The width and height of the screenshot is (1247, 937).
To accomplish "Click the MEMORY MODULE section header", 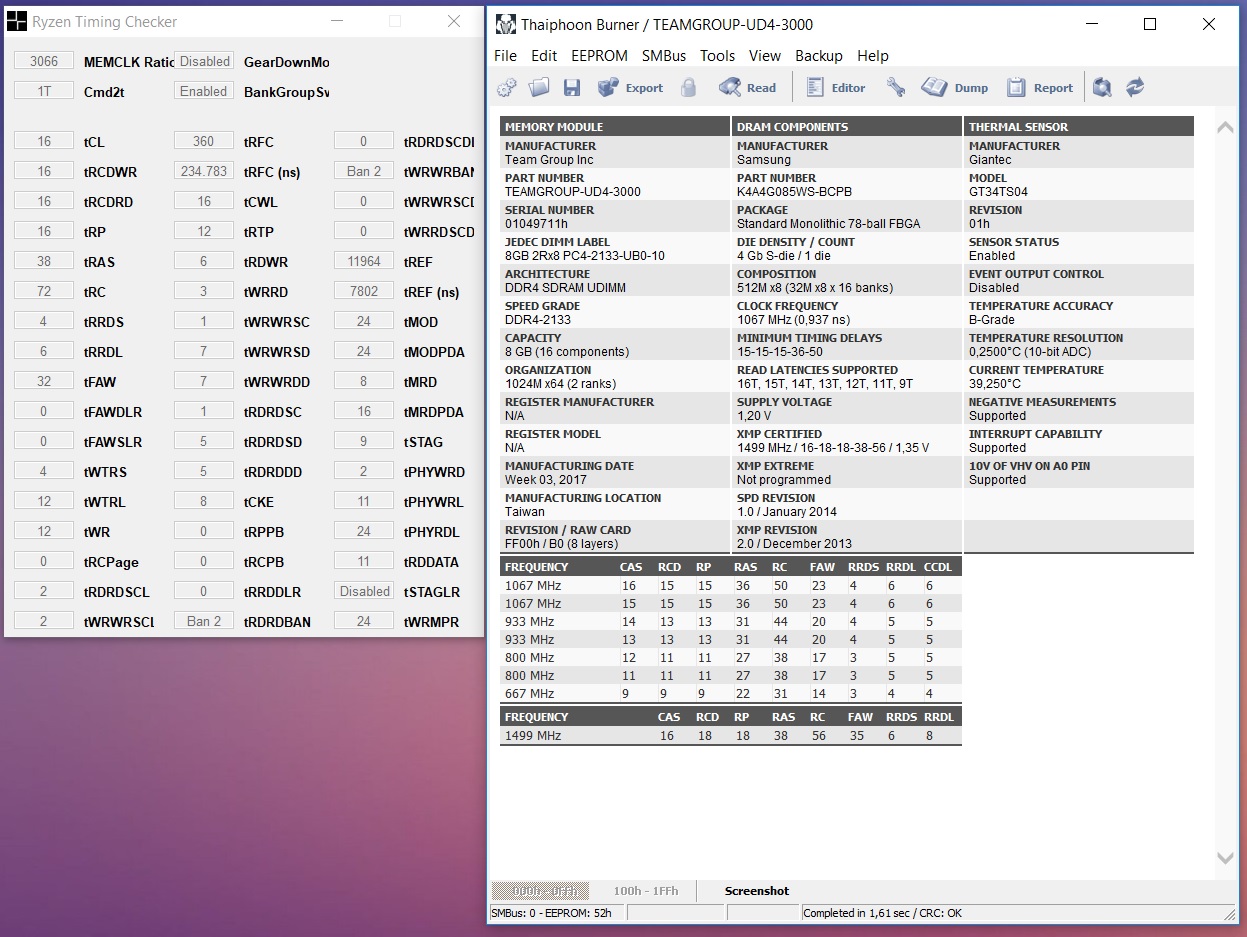I will tap(615, 127).
